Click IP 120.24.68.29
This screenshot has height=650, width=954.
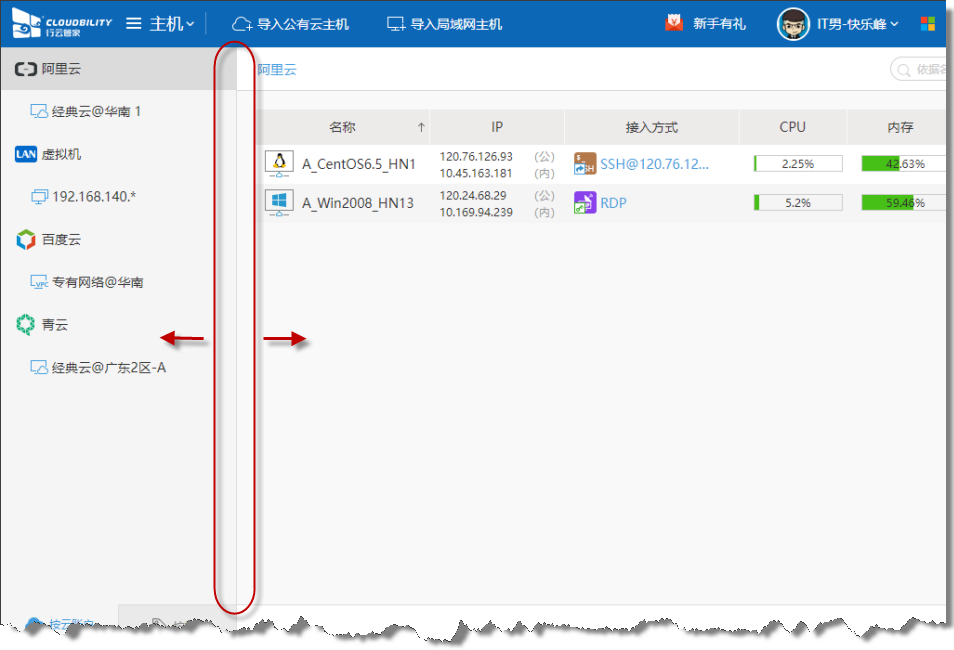coord(473,195)
